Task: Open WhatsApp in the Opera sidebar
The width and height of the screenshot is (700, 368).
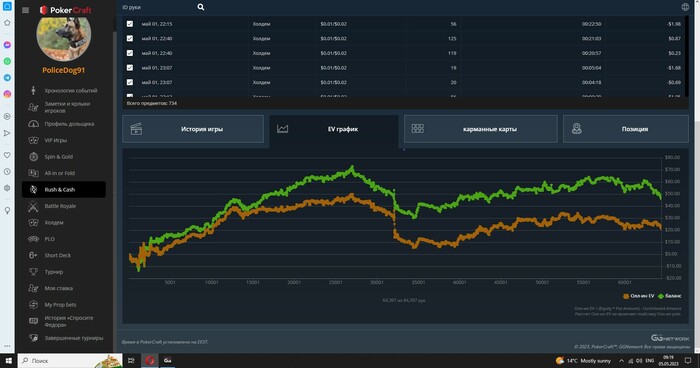Action: [x=7, y=61]
